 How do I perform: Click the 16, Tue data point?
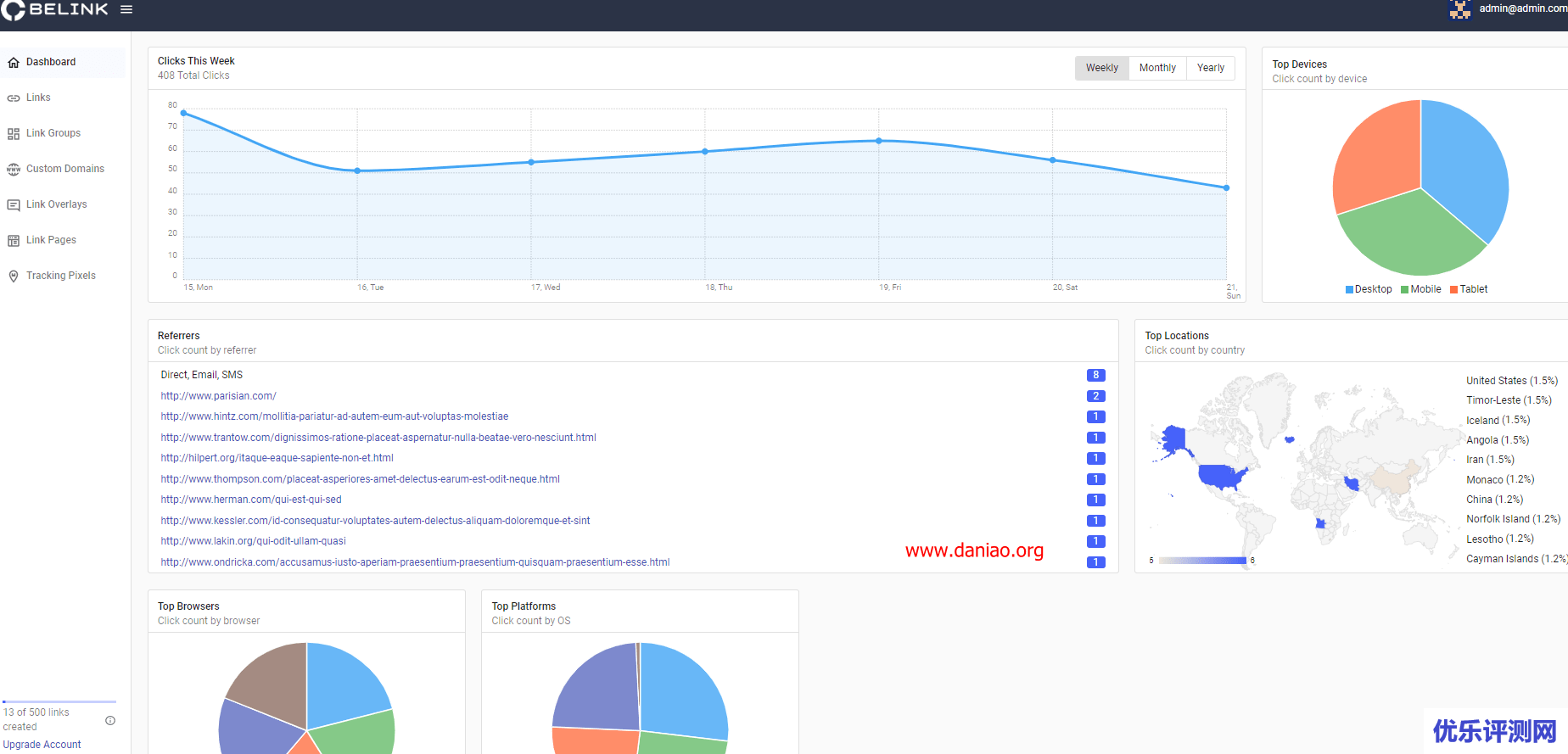point(357,170)
